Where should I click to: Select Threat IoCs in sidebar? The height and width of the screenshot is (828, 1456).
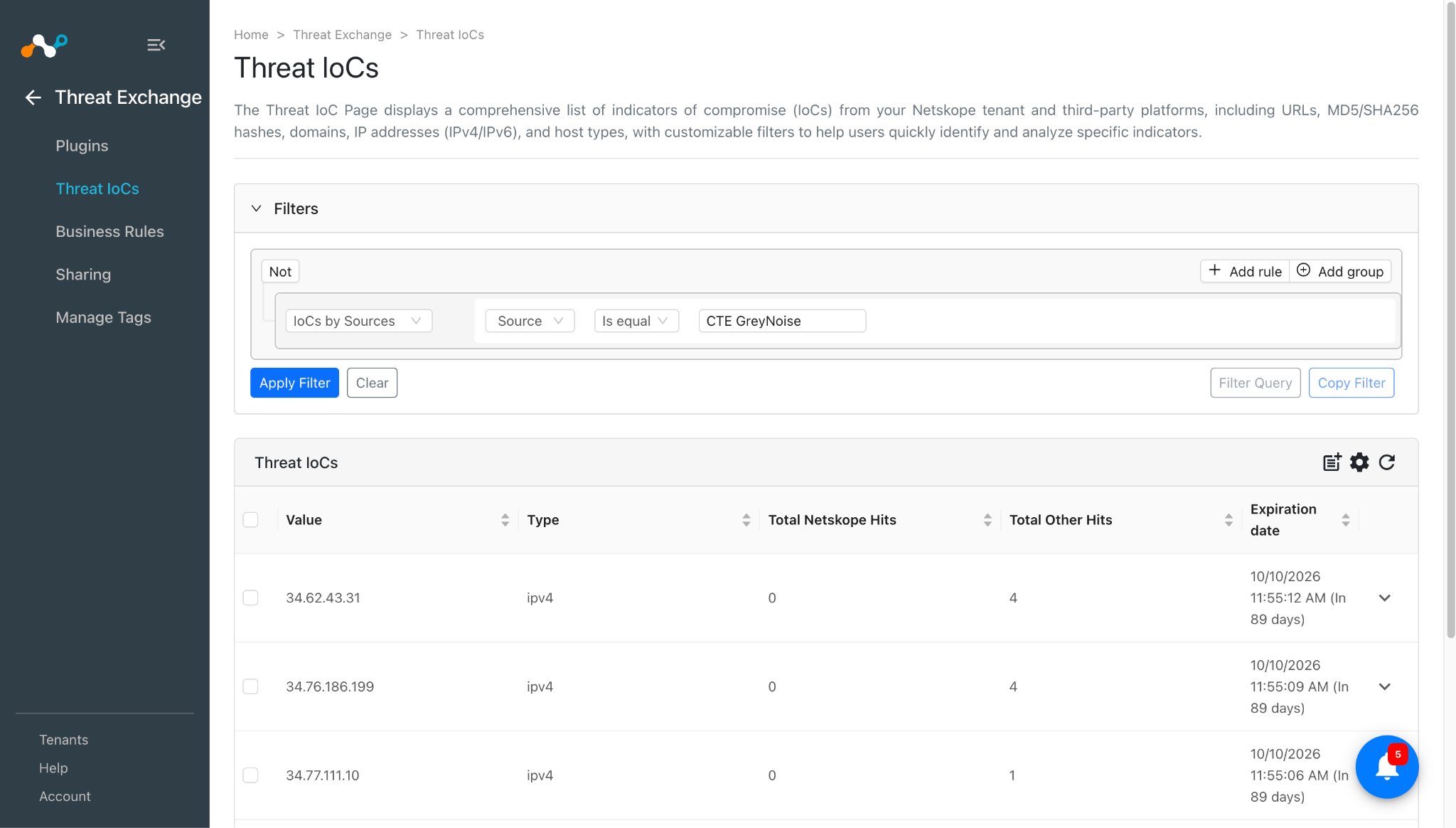tap(97, 189)
